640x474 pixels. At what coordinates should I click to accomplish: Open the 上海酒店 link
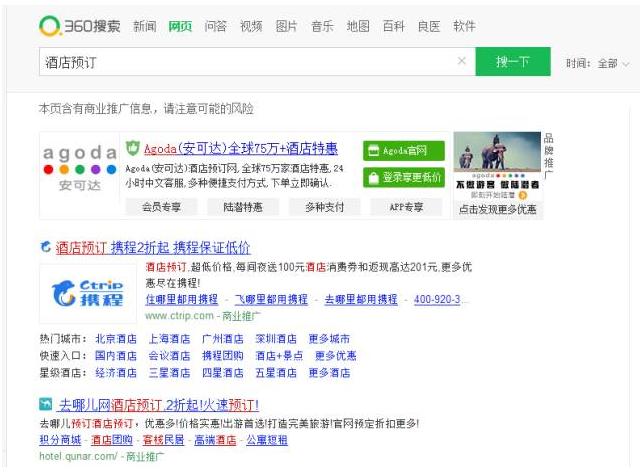169,339
